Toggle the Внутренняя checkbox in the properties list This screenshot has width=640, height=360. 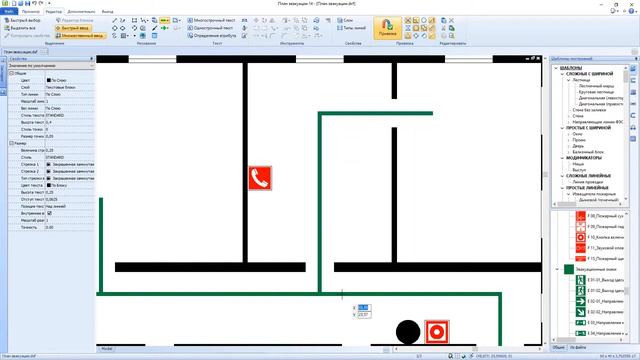click(49, 213)
